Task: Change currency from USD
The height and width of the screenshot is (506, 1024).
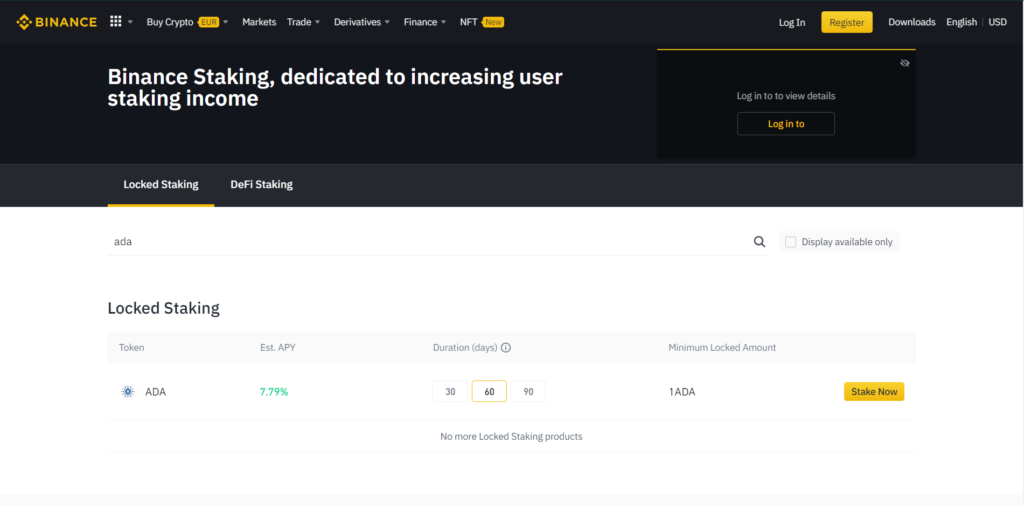Action: pyautogui.click(x=997, y=22)
